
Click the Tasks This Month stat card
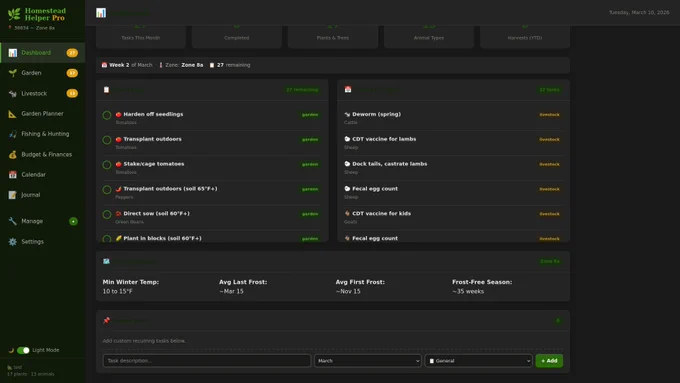(x=141, y=36)
